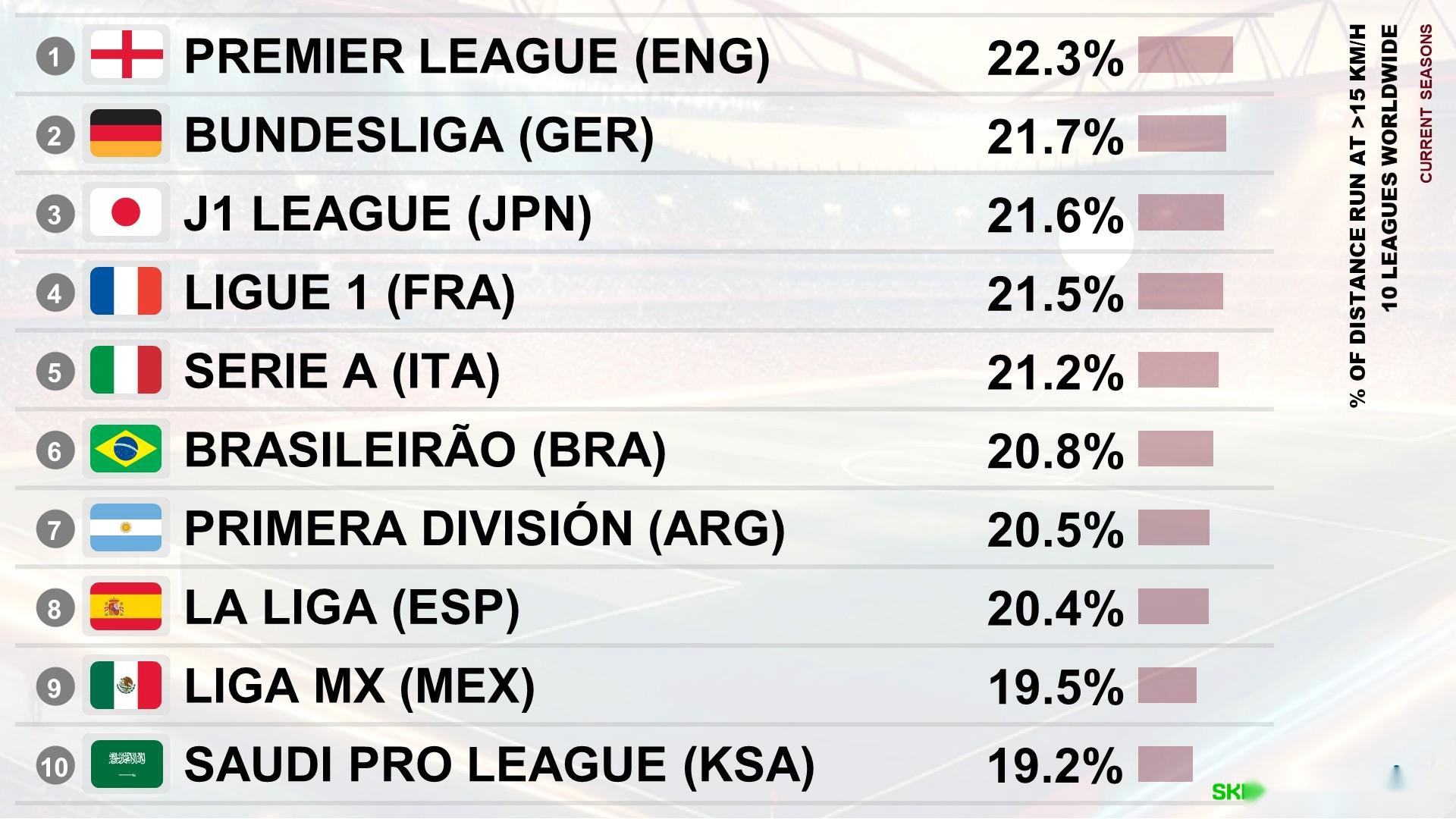
Task: Click the France flag icon
Action: tap(126, 291)
